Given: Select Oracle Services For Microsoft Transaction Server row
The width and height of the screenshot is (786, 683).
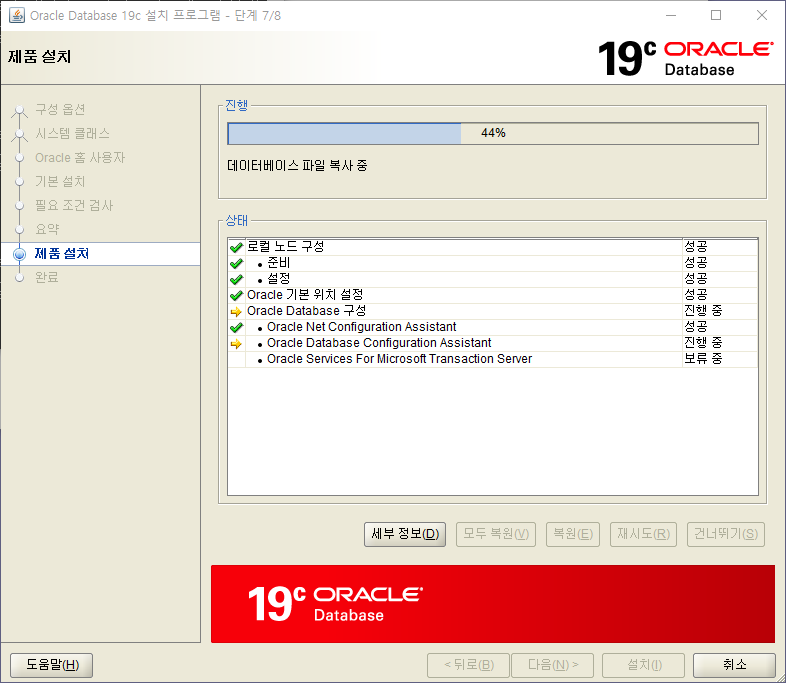Looking at the screenshot, I should click(493, 359).
